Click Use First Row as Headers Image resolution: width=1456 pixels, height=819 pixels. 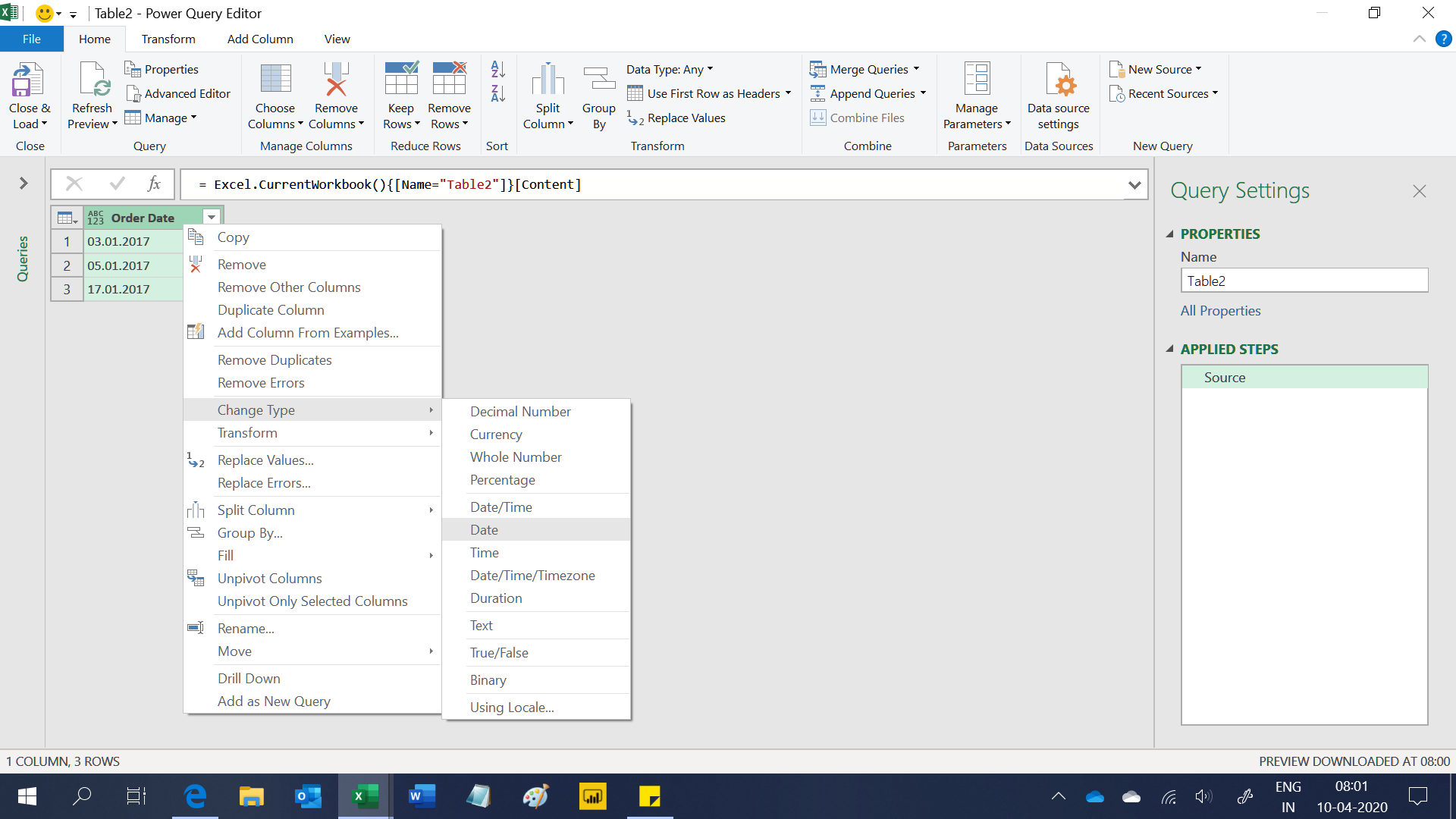pyautogui.click(x=709, y=93)
